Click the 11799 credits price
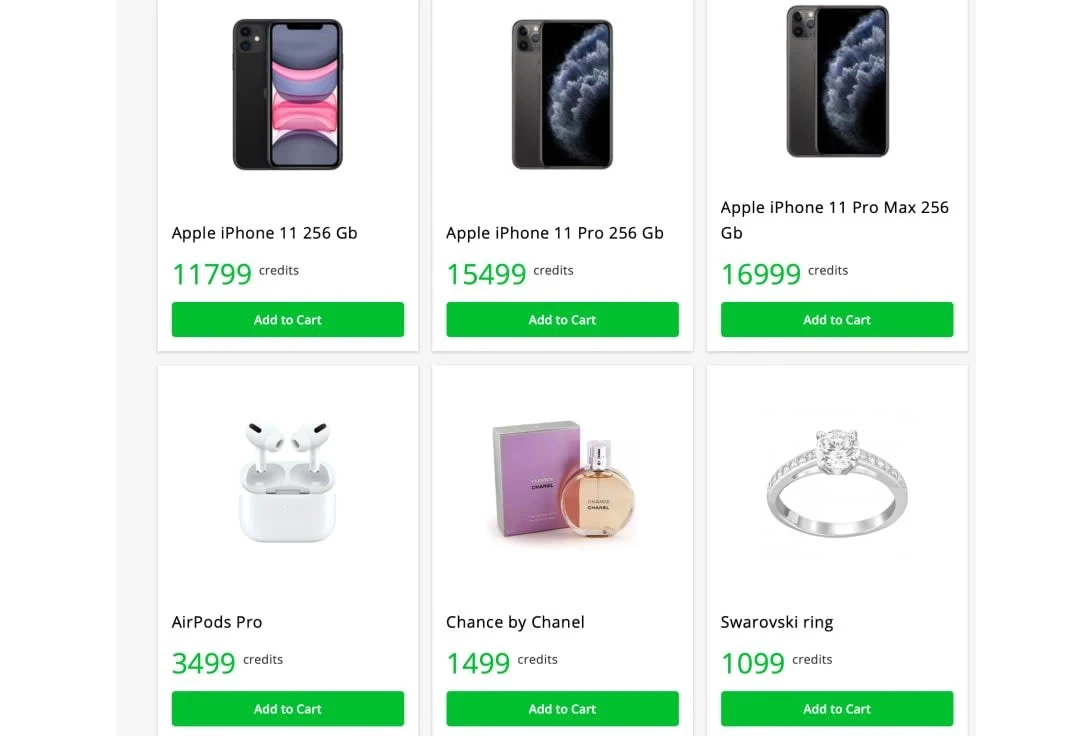Viewport: 1086px width, 736px height. 212,274
